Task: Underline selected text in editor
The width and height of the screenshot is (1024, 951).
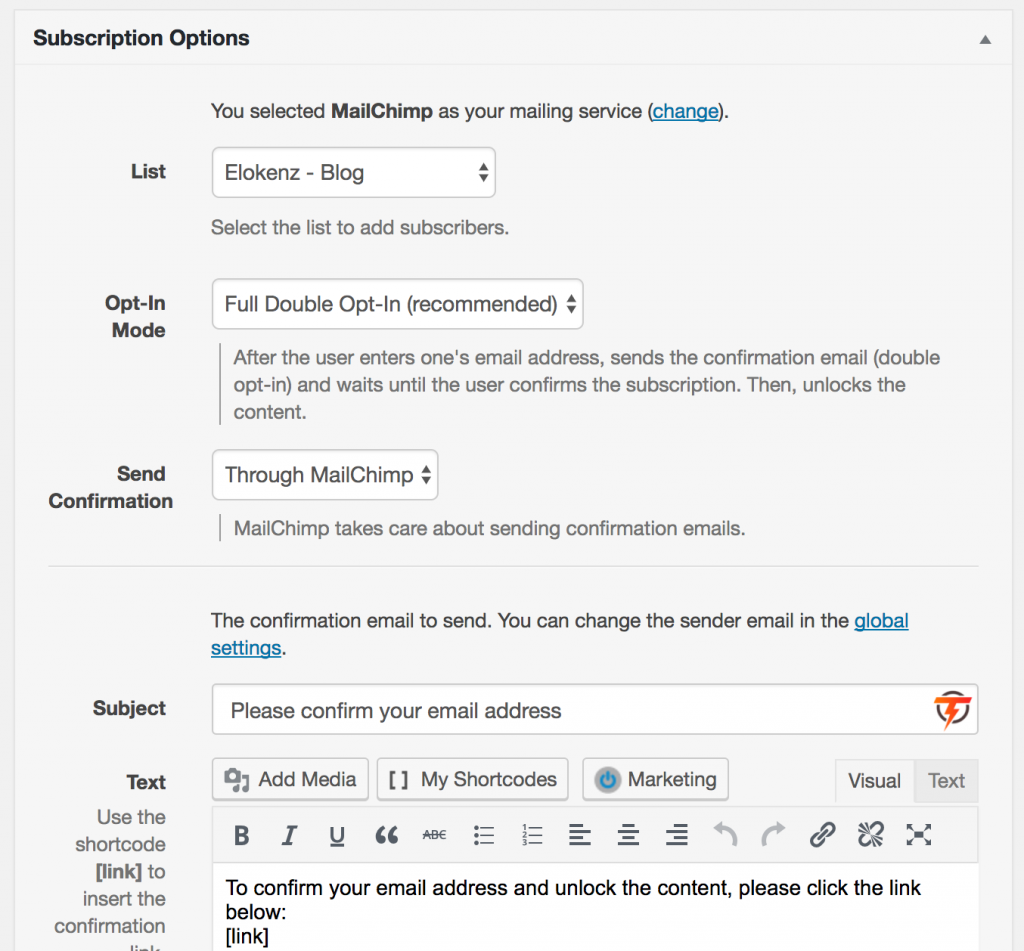Action: (x=337, y=835)
